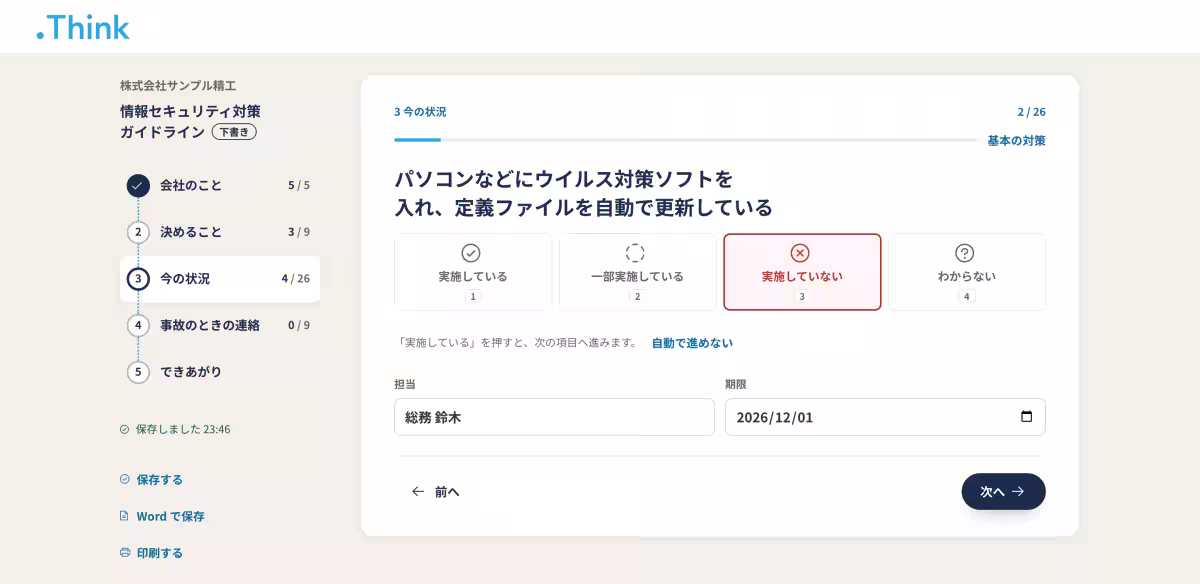1200x584 pixels.
Task: Select the 'わからない' answer option
Action: click(x=967, y=272)
